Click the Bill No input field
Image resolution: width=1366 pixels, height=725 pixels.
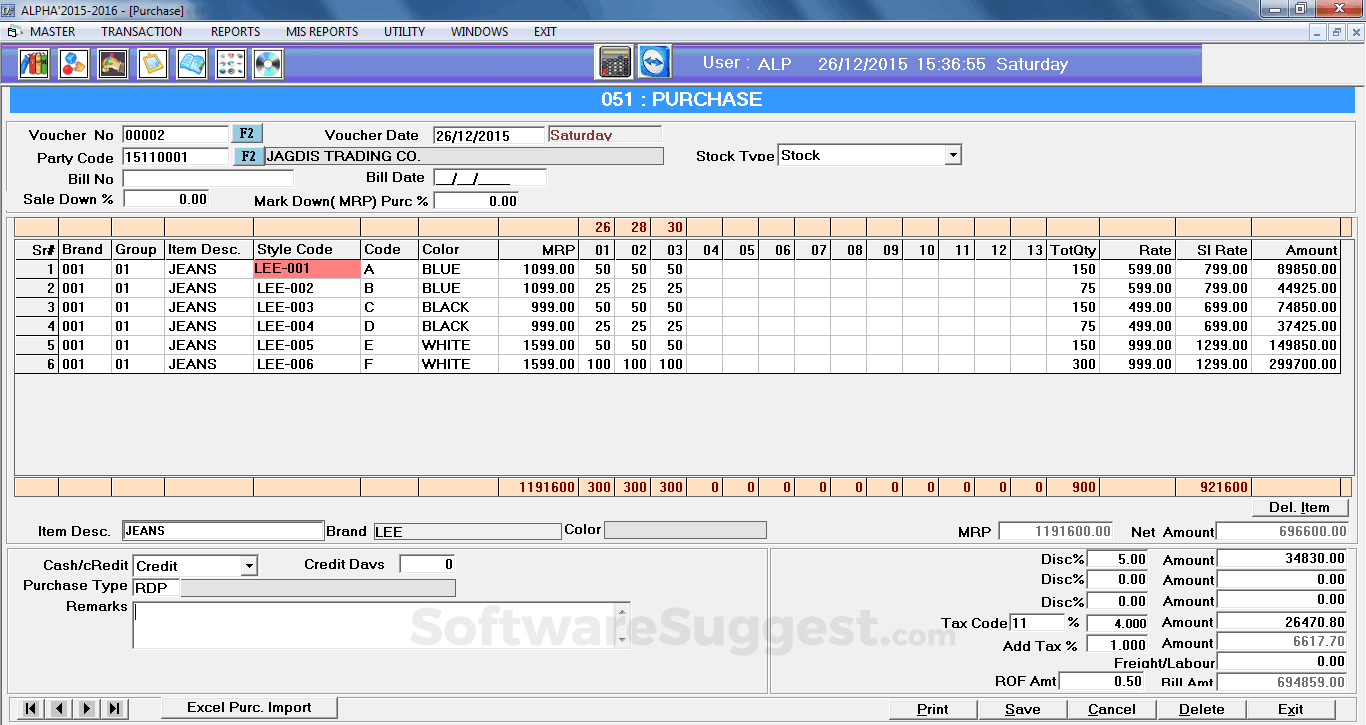(x=208, y=178)
